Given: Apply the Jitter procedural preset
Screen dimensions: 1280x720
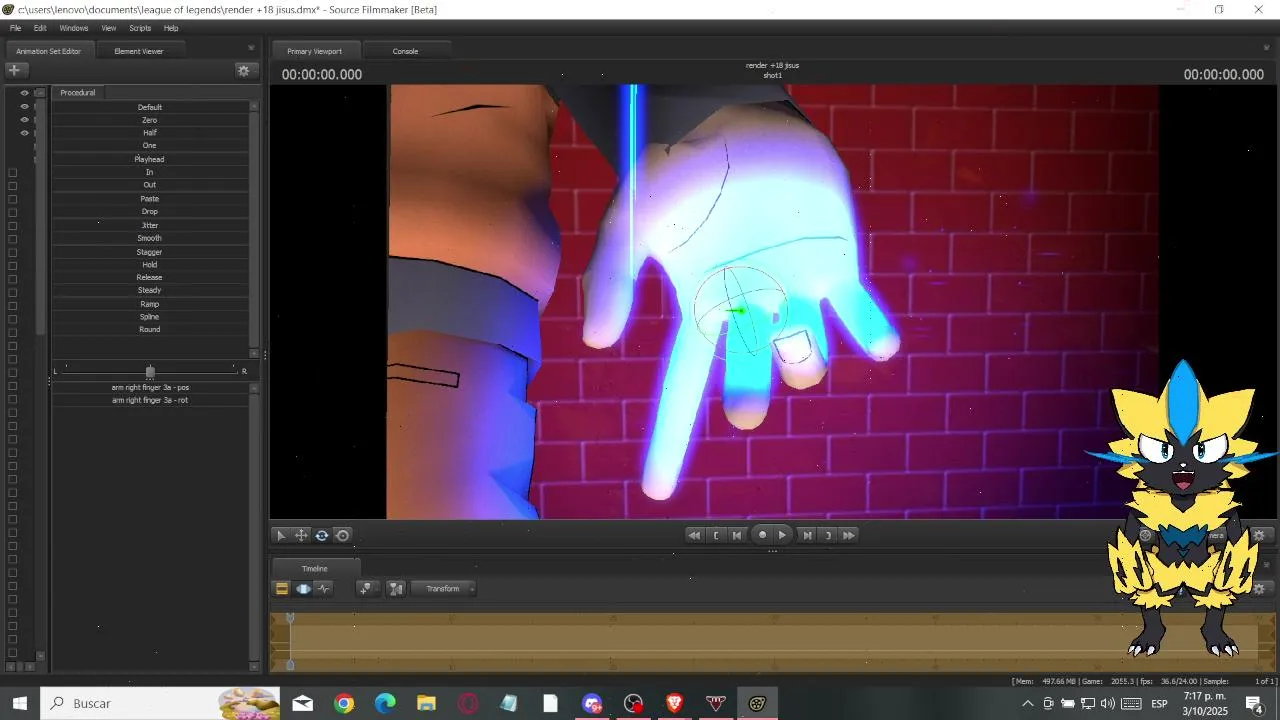Looking at the screenshot, I should pos(150,226).
